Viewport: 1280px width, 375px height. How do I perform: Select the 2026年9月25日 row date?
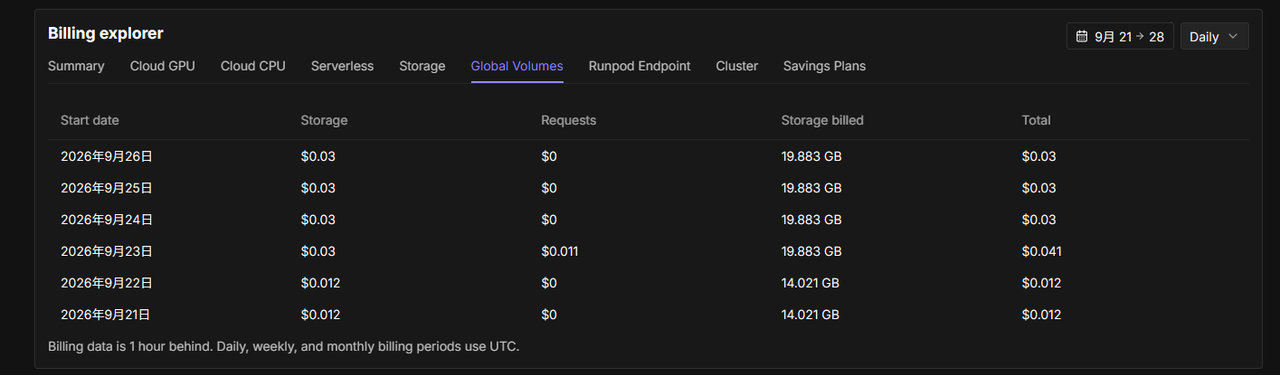pyautogui.click(x=106, y=188)
